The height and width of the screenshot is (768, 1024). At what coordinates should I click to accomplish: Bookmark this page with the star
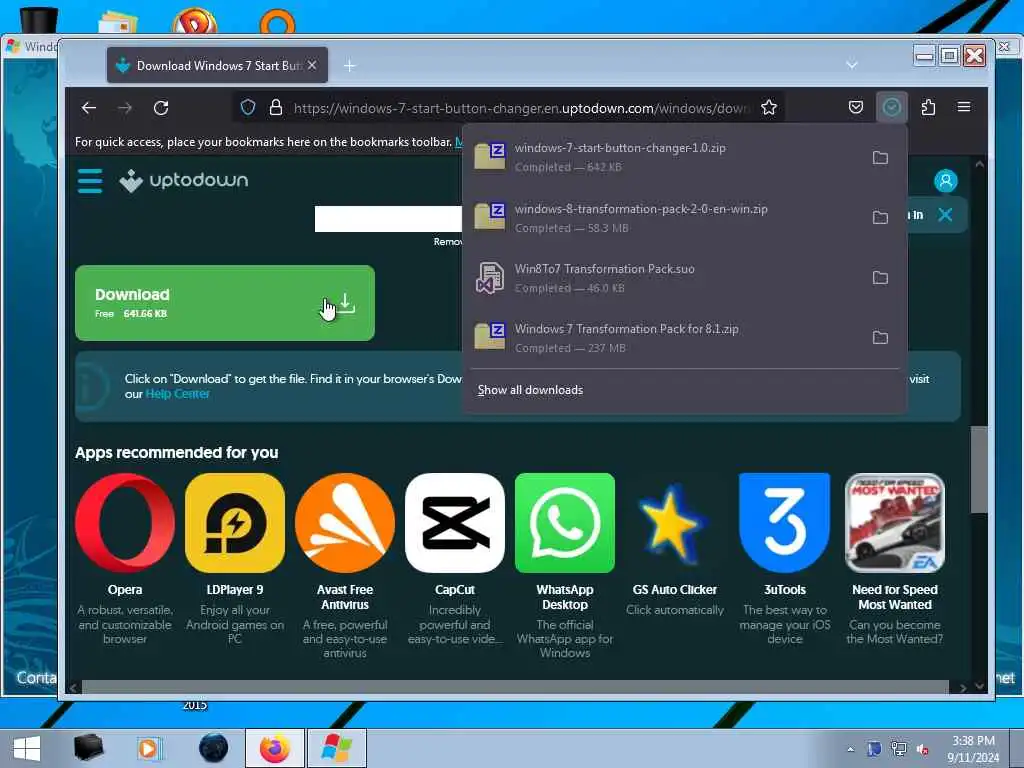[x=769, y=107]
